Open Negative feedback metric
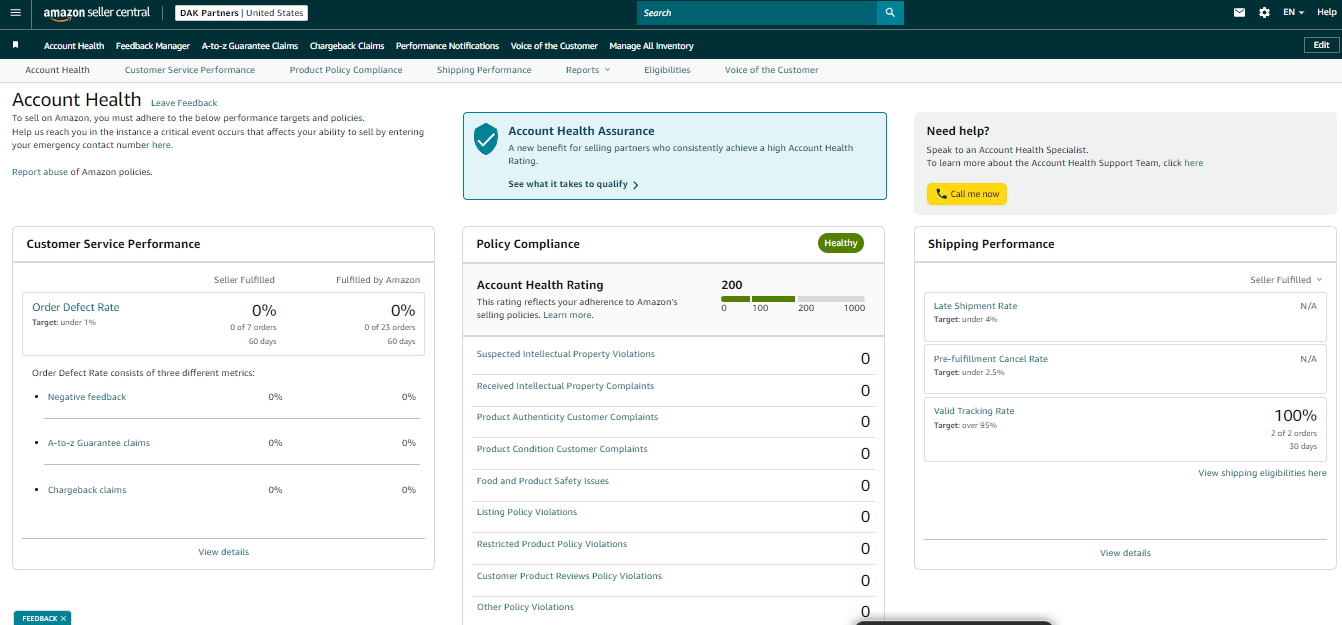 tap(87, 397)
